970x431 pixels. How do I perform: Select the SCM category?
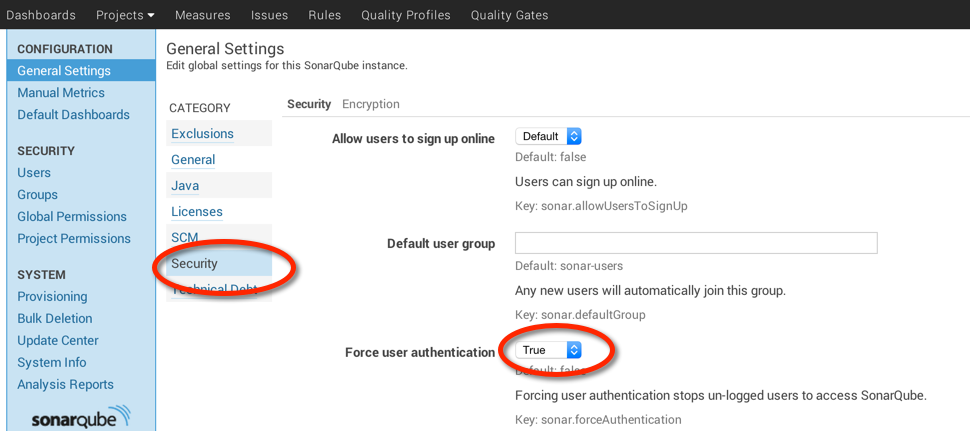tap(184, 237)
